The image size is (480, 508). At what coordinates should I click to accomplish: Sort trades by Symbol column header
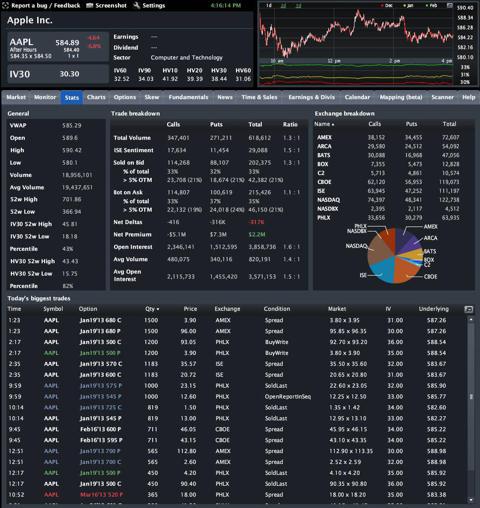(53, 309)
